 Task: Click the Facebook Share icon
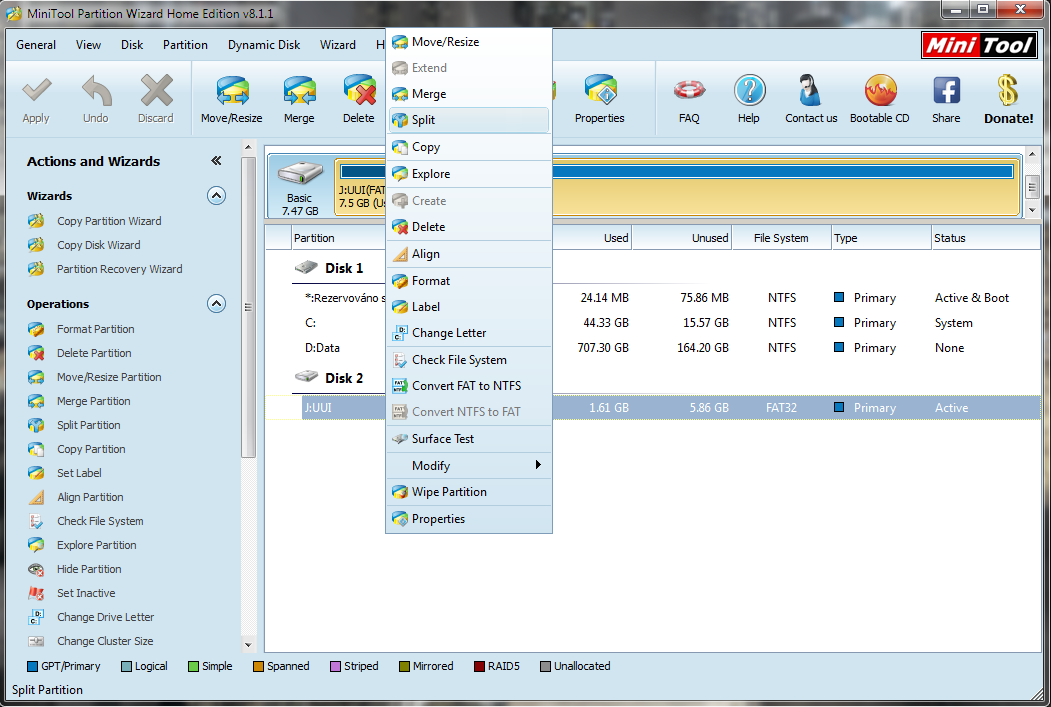[x=946, y=90]
